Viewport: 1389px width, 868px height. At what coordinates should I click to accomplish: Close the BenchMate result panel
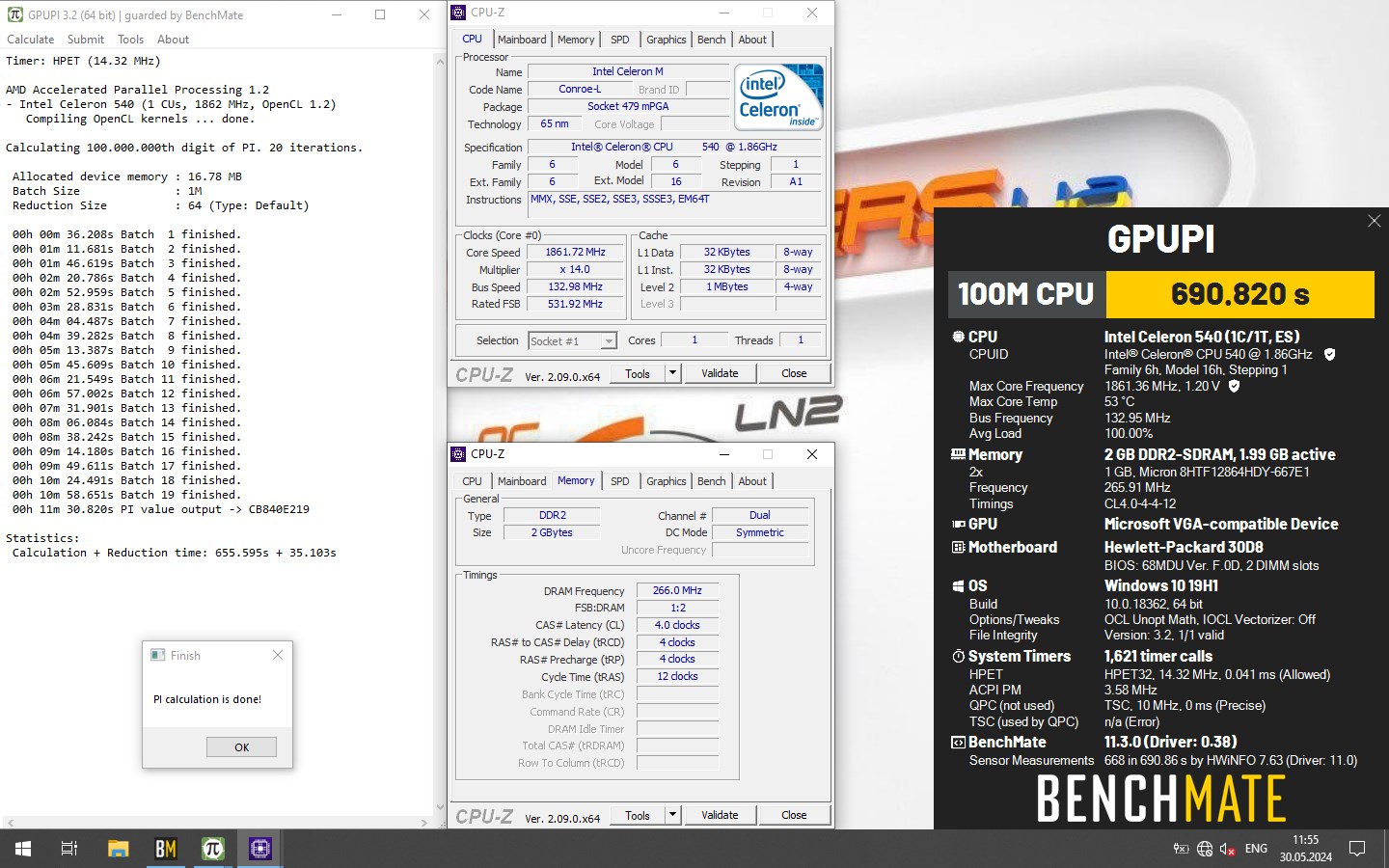tap(1374, 221)
